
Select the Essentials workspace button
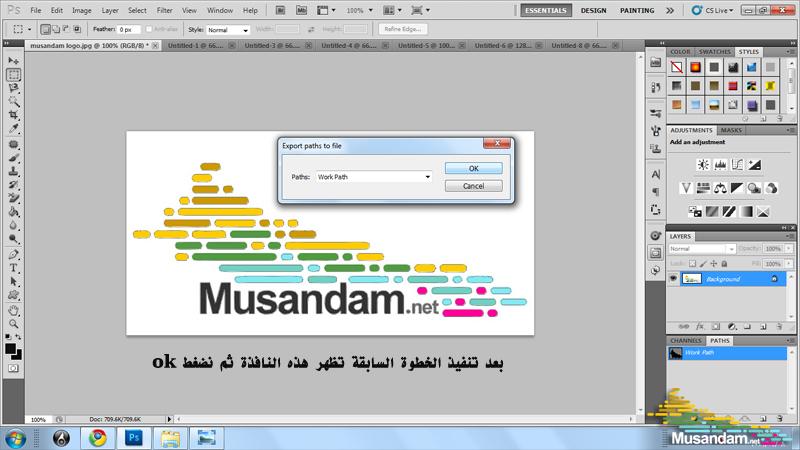(546, 10)
